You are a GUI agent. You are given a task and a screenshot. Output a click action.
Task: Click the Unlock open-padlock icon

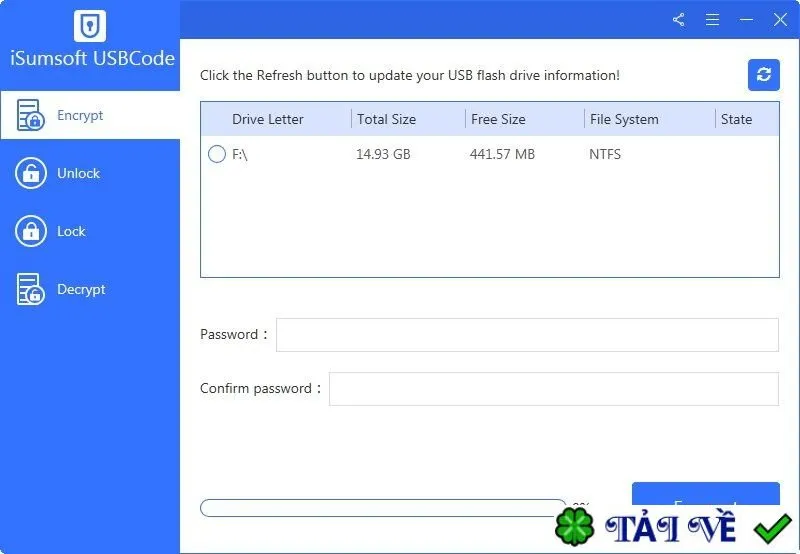(x=31, y=173)
